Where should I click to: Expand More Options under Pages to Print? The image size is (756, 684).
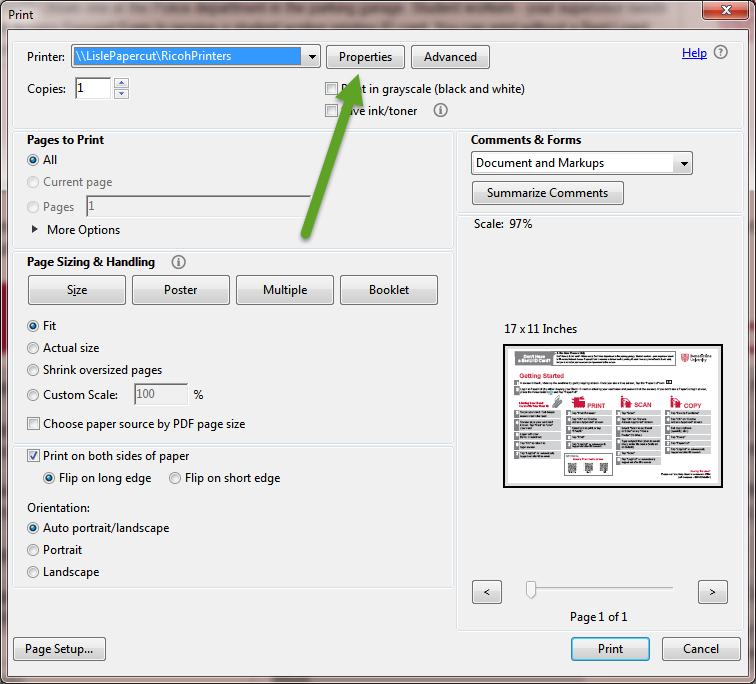pyautogui.click(x=37, y=230)
